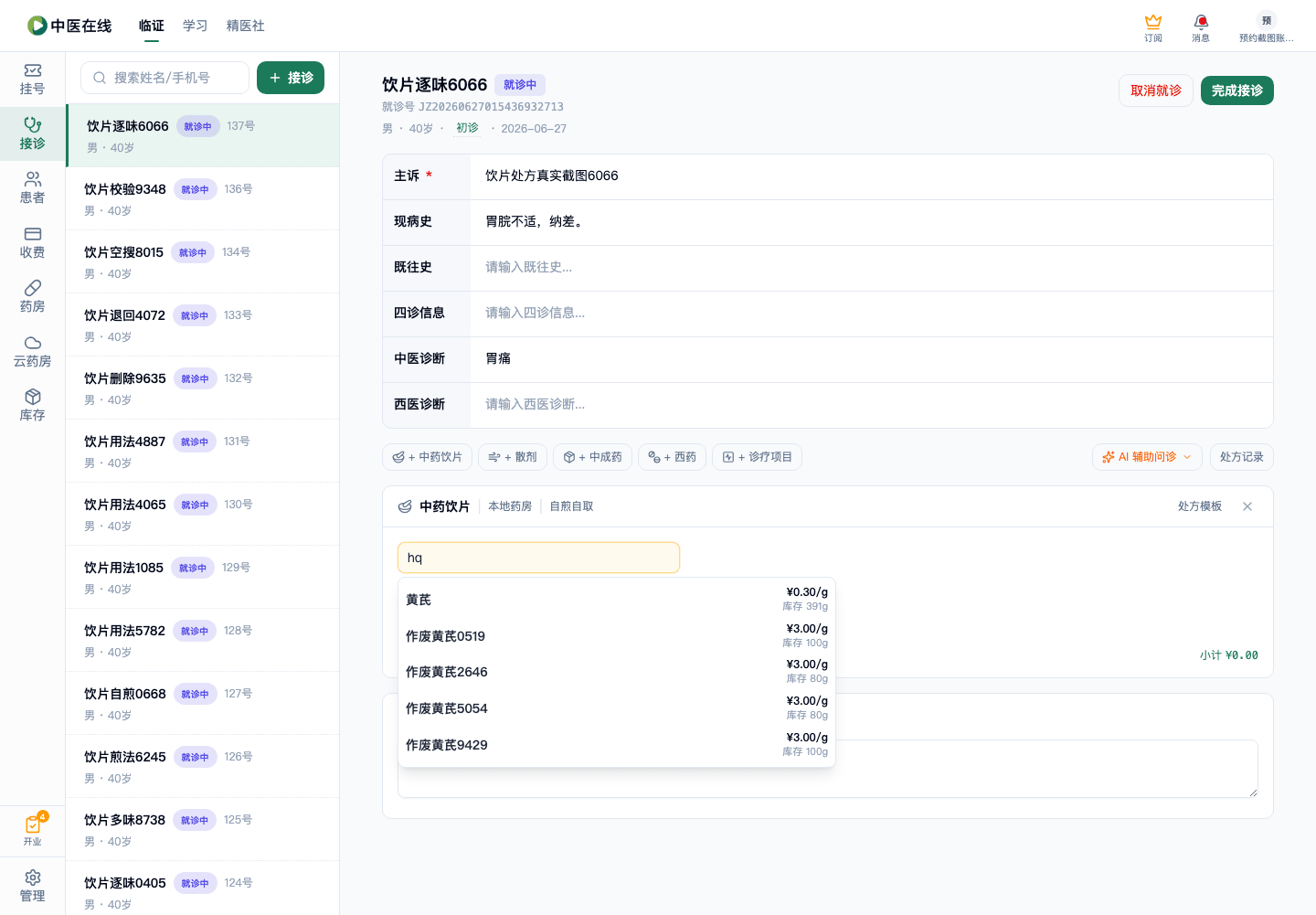Select patient 饮片逐味6066 in list
Image resolution: width=1316 pixels, height=915 pixels.
(x=202, y=135)
